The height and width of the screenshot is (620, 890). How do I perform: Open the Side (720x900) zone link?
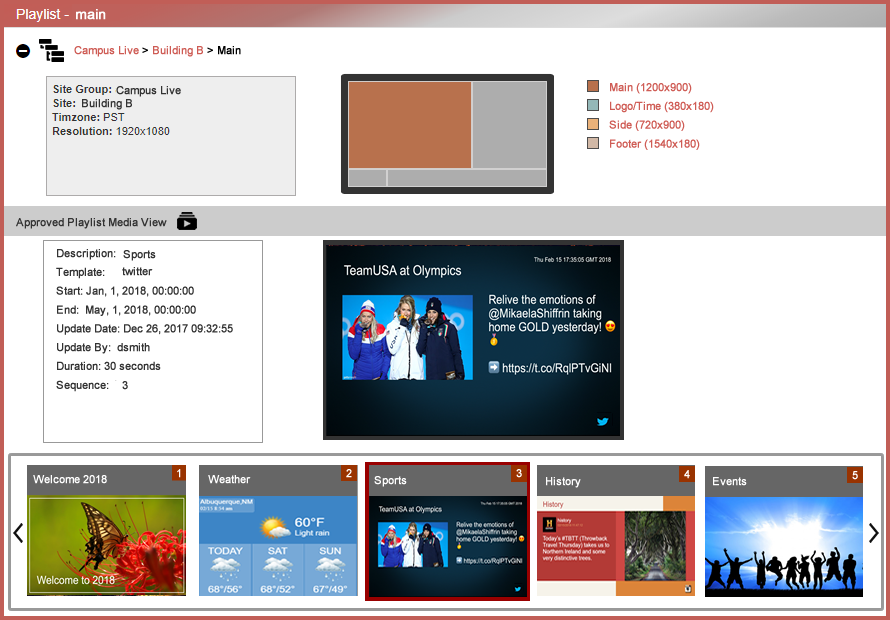tap(646, 125)
